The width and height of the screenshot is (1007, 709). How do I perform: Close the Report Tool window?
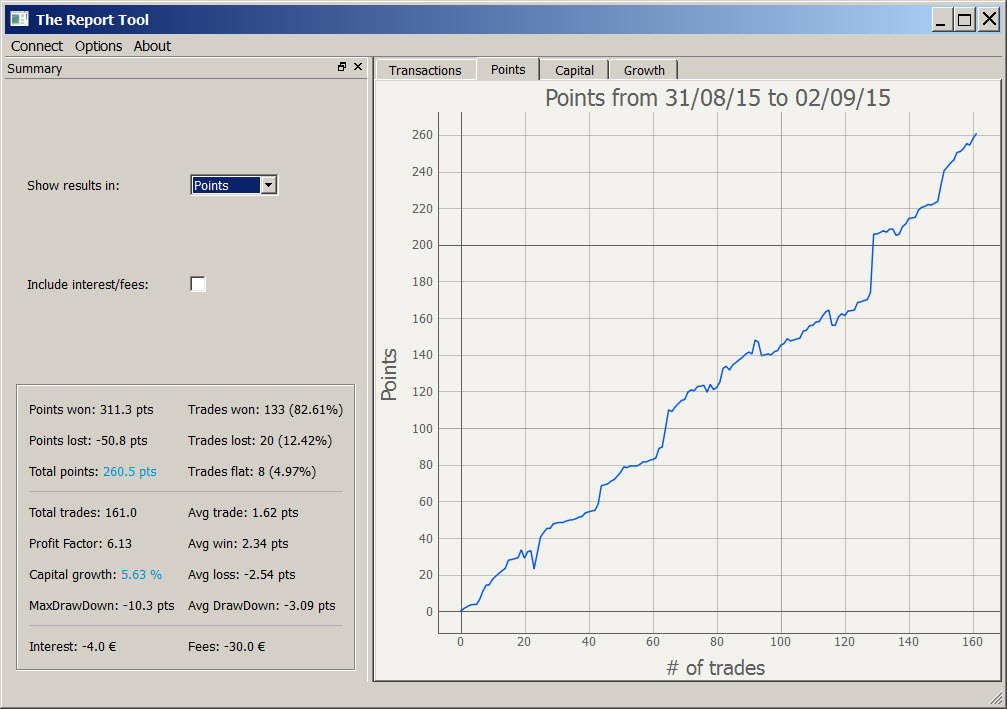pyautogui.click(x=989, y=19)
